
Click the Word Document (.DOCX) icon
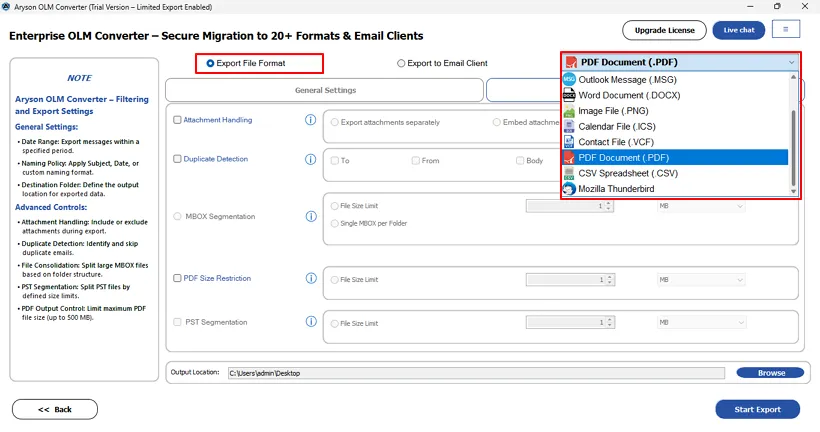click(569, 95)
